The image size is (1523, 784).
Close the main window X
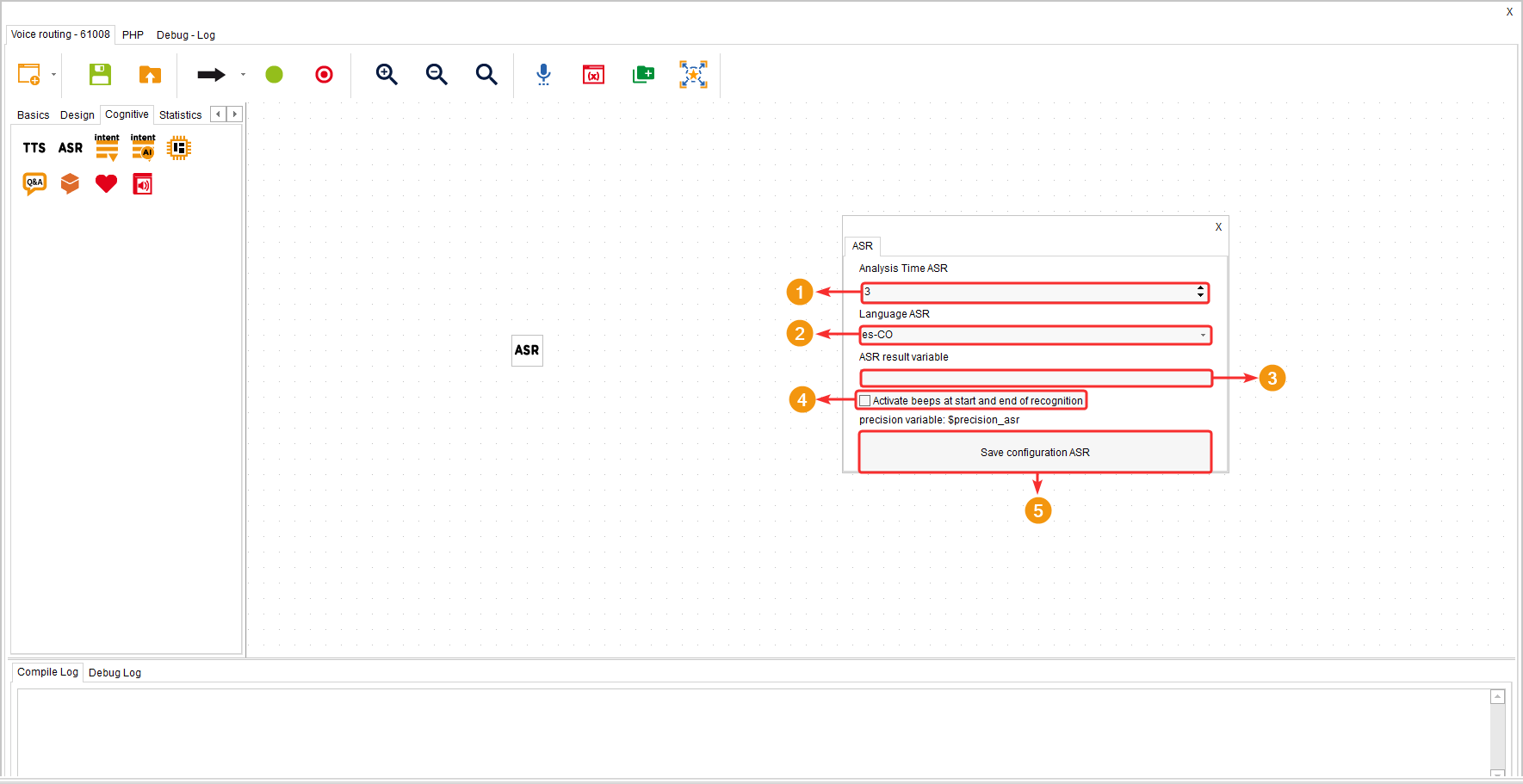(1509, 12)
